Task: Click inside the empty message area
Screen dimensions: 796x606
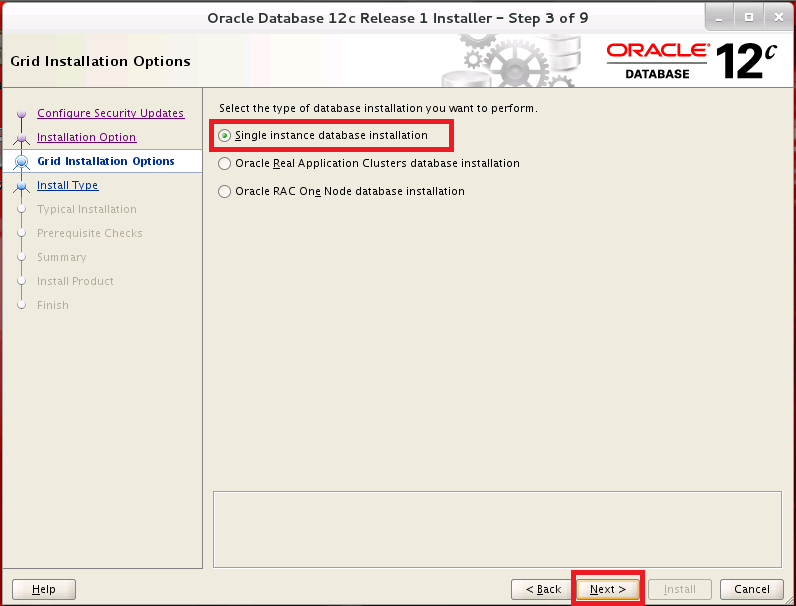Action: 497,529
